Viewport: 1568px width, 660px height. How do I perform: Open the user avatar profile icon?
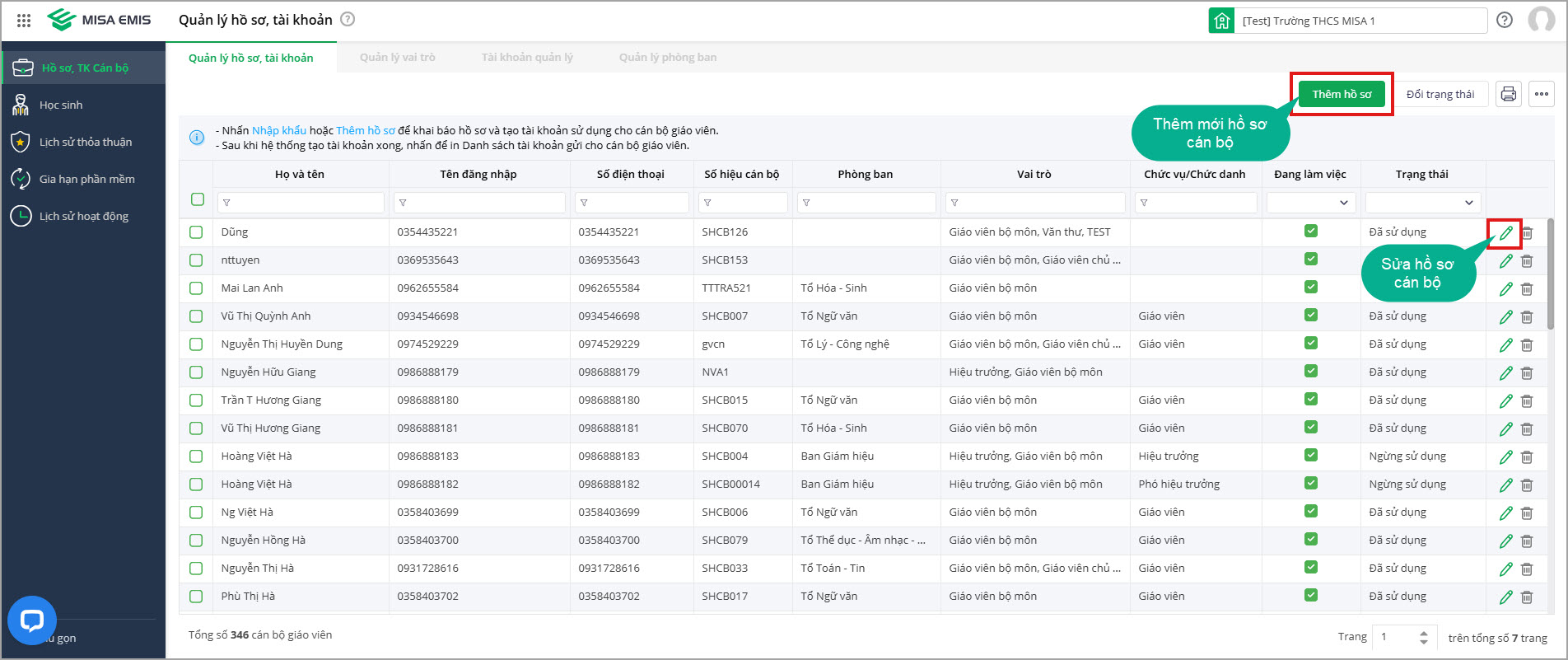pos(1541,21)
